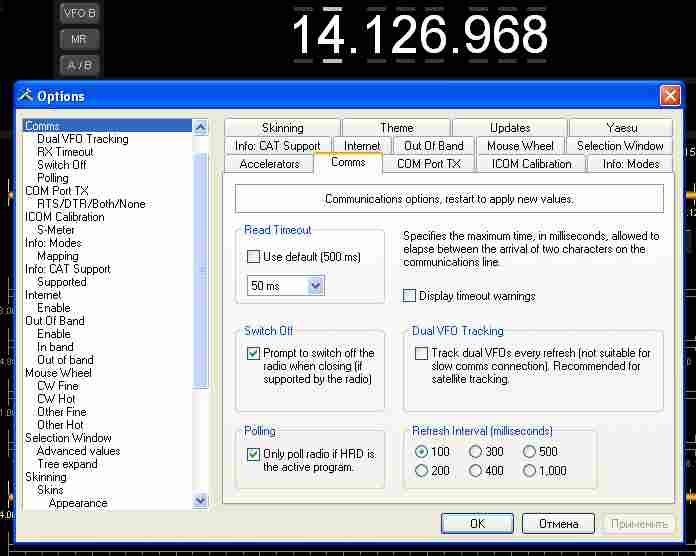Screen dimensions: 696x556
Task: Confirm settings with the OK button
Action: click(477, 523)
